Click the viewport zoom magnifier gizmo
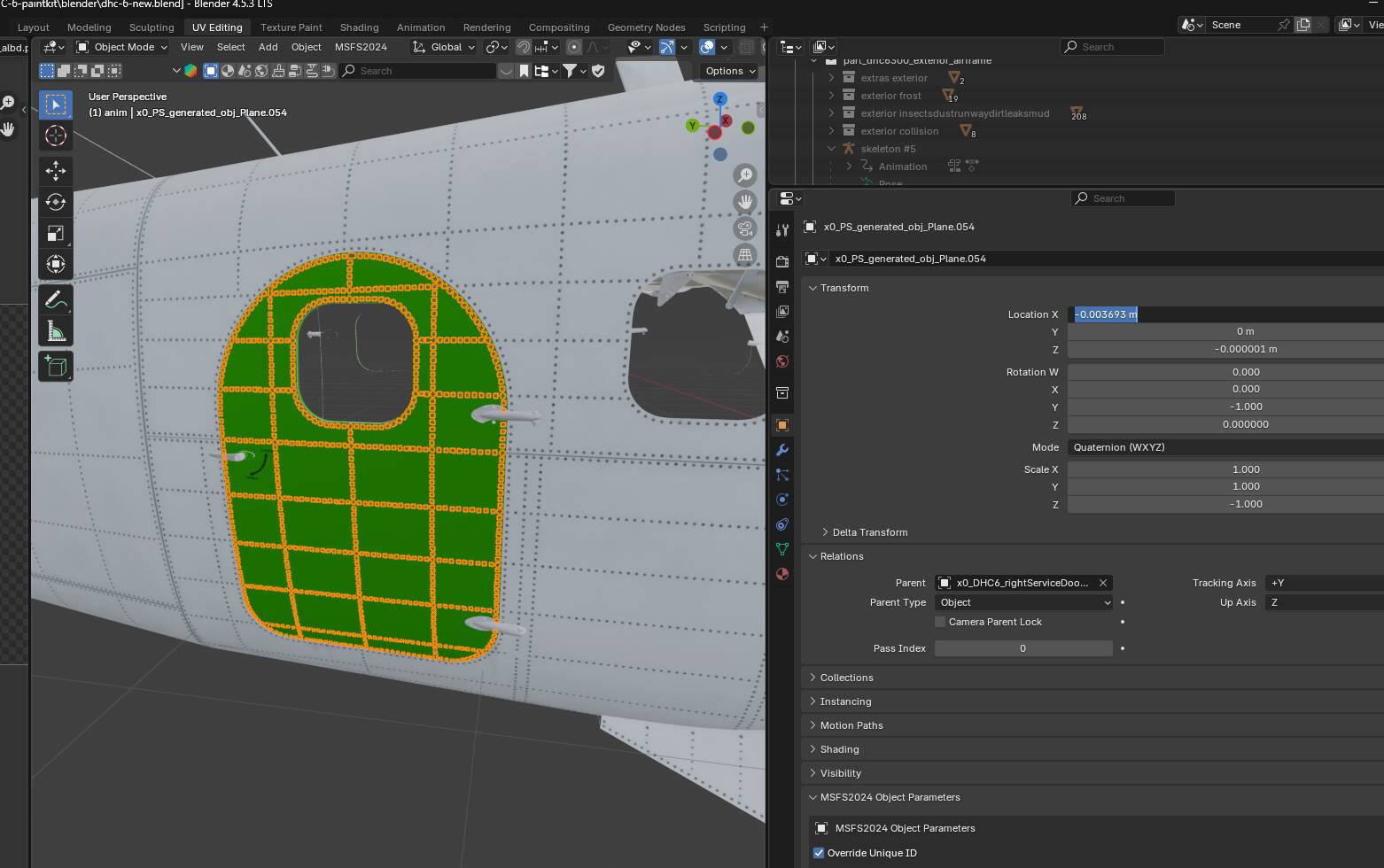This screenshot has height=868, width=1384. point(745,175)
